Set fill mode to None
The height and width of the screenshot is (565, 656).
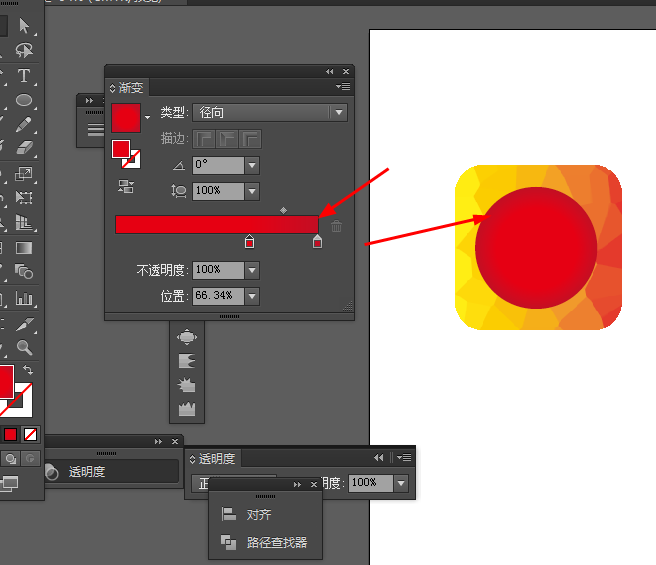pyautogui.click(x=30, y=435)
